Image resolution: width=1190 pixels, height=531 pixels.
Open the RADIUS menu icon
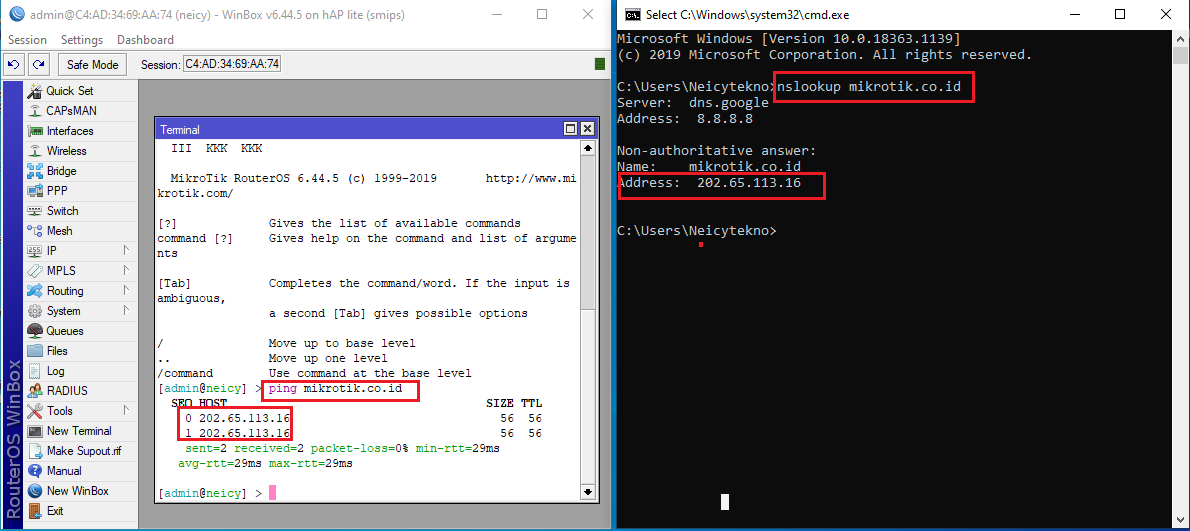(34, 391)
